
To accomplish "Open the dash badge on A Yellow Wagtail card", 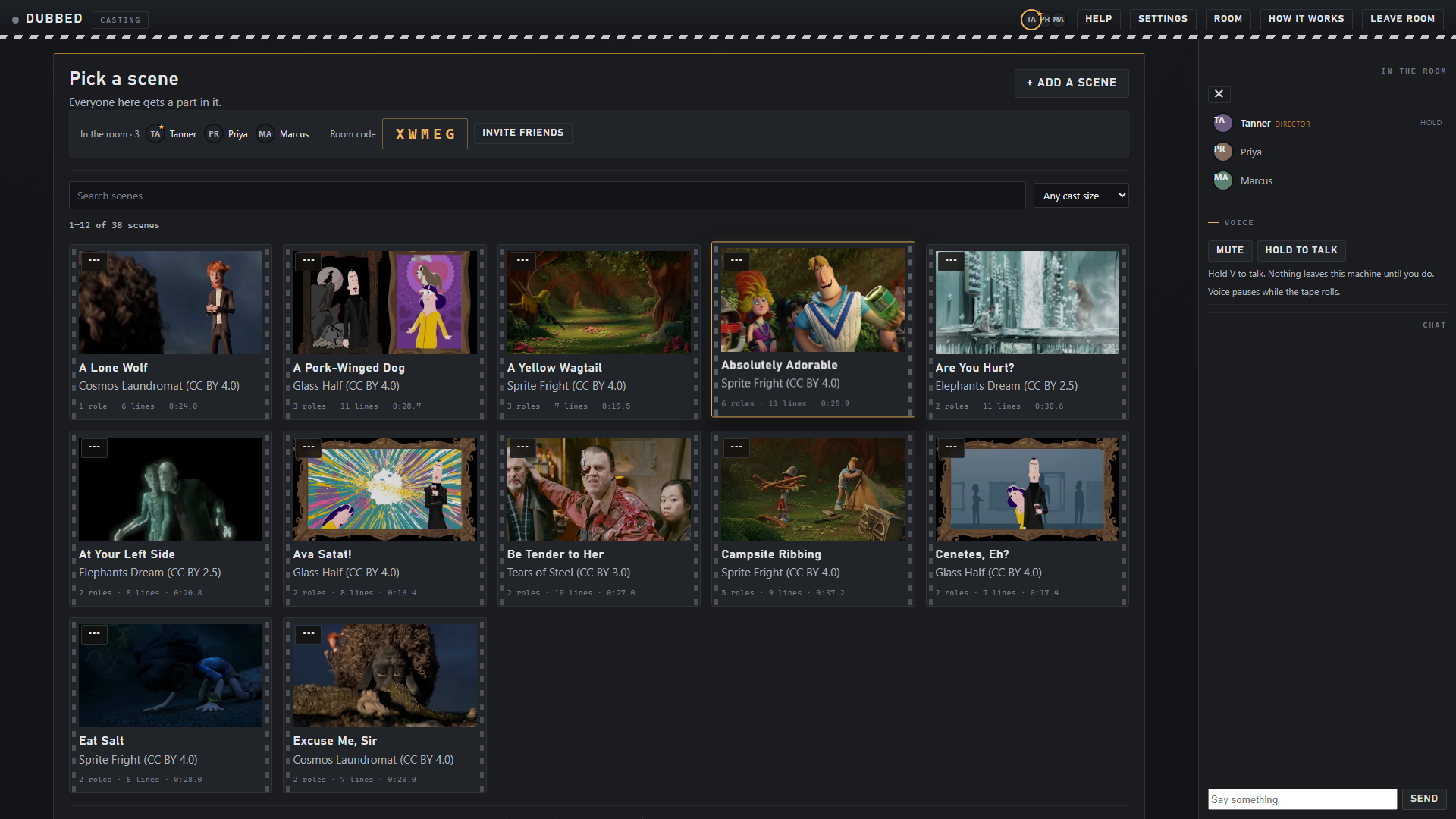I will pyautogui.click(x=522, y=261).
